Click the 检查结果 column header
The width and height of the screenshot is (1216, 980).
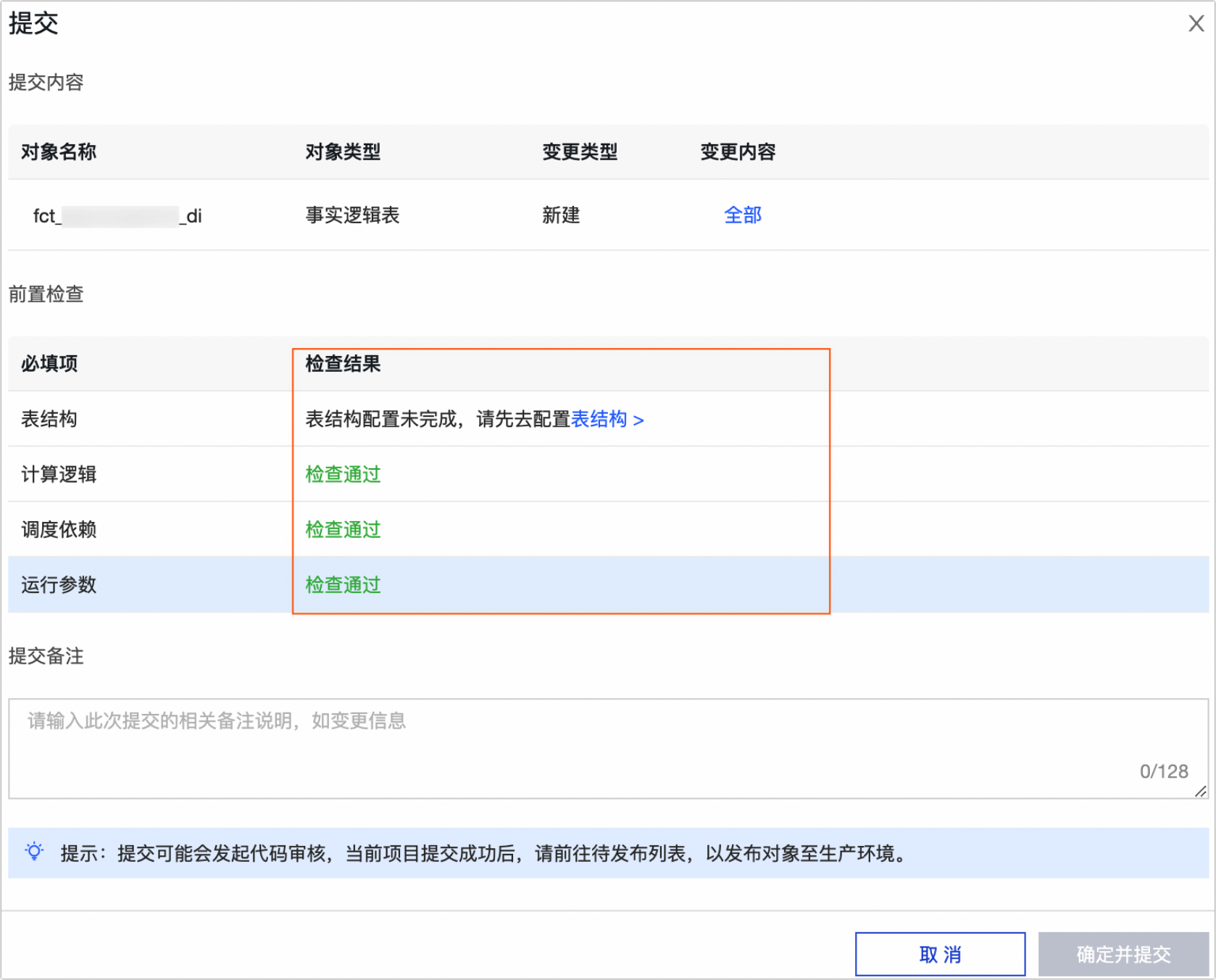[343, 363]
